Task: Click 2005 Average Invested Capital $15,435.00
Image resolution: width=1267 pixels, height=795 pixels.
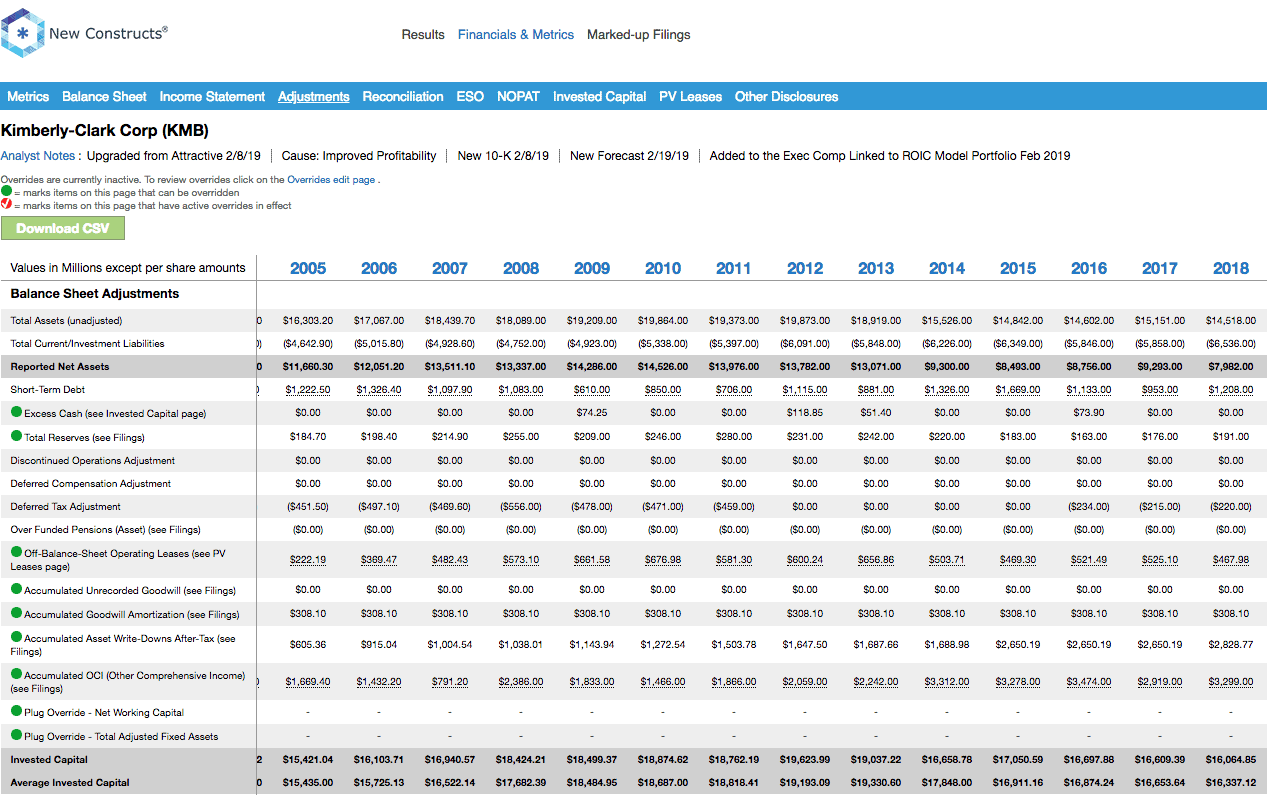Action: point(308,783)
